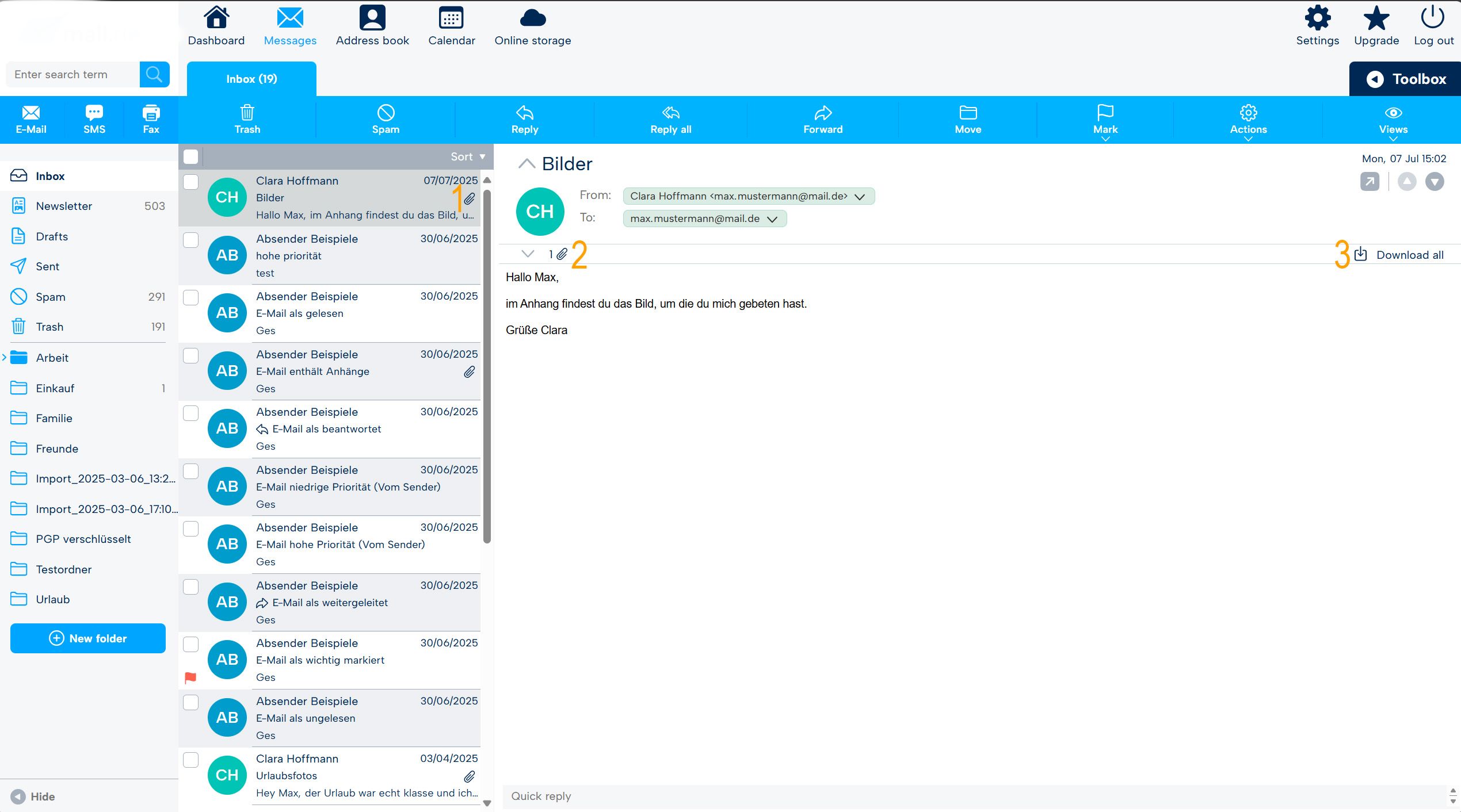Screen dimensions: 1461x812
Task: Click the Upgrade star icon
Action: pos(1376,18)
